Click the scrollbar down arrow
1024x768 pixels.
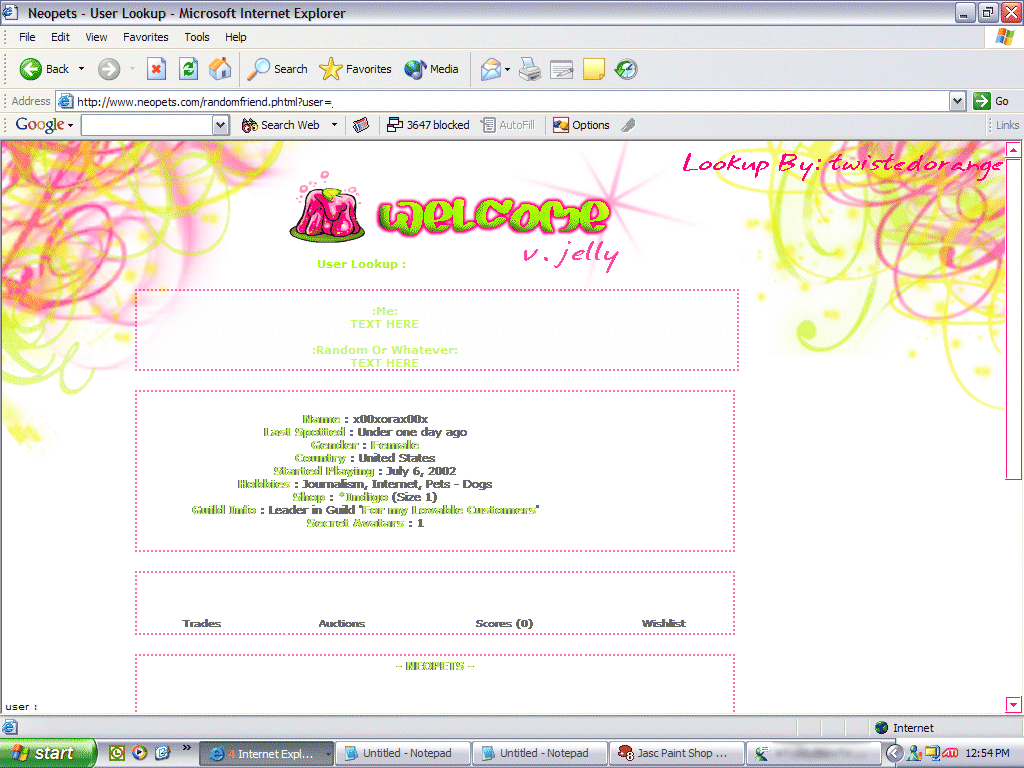(x=1014, y=704)
